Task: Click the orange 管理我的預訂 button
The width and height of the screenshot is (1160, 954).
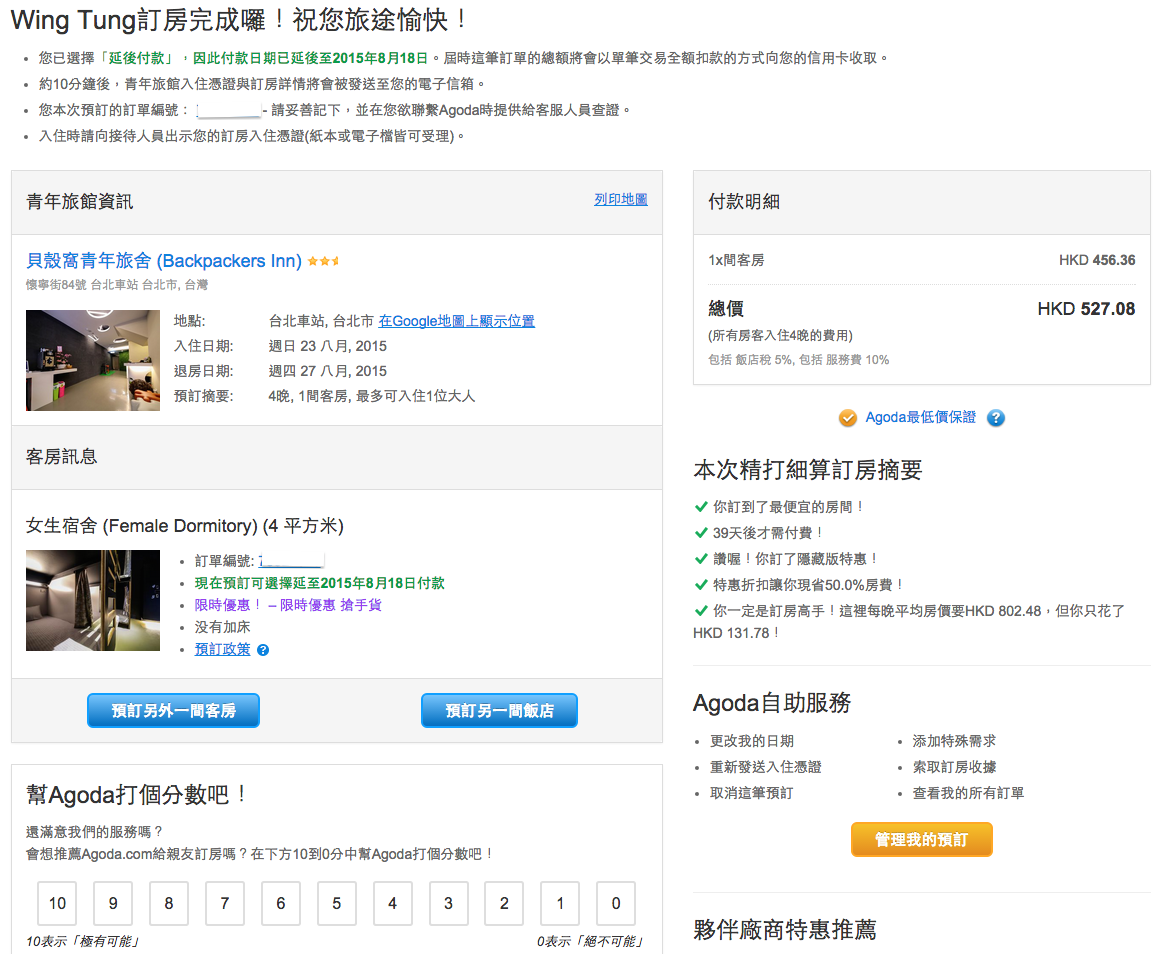Action: pos(921,839)
